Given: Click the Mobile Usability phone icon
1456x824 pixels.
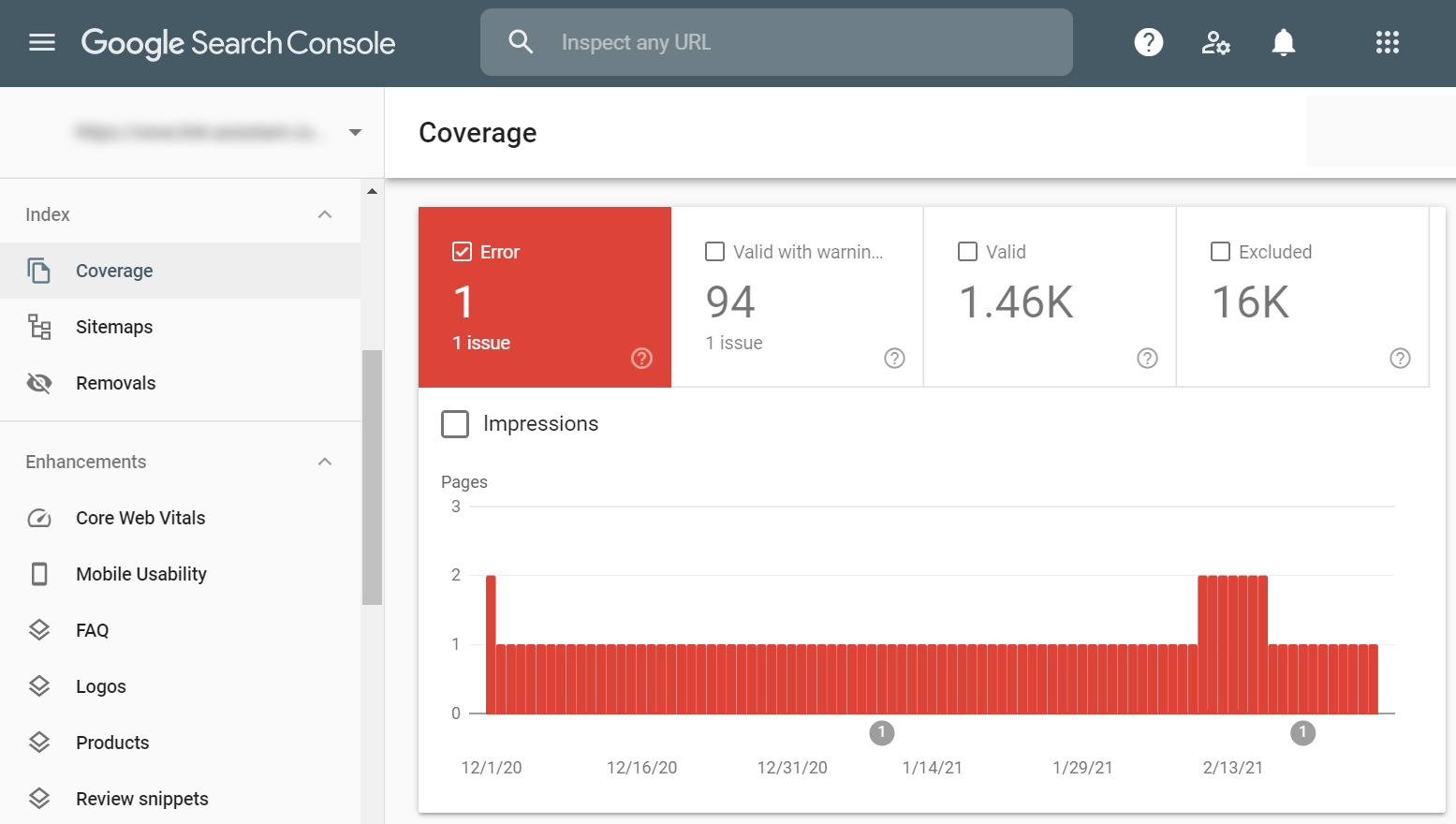Looking at the screenshot, I should click(x=39, y=574).
